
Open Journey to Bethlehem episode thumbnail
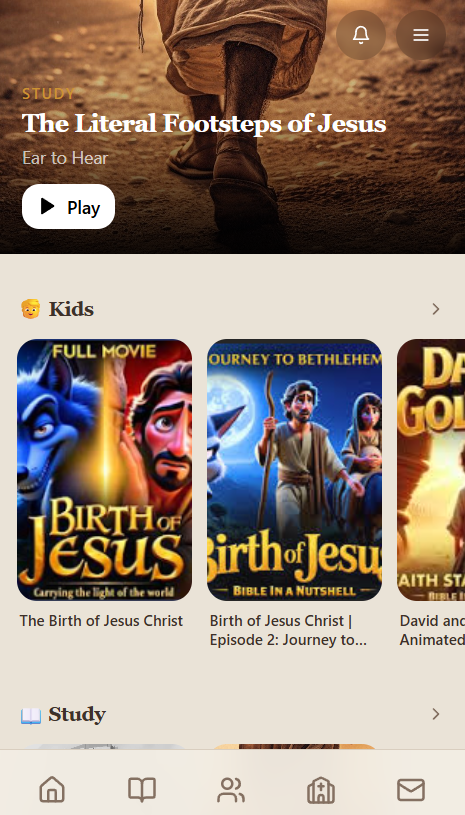295,470
